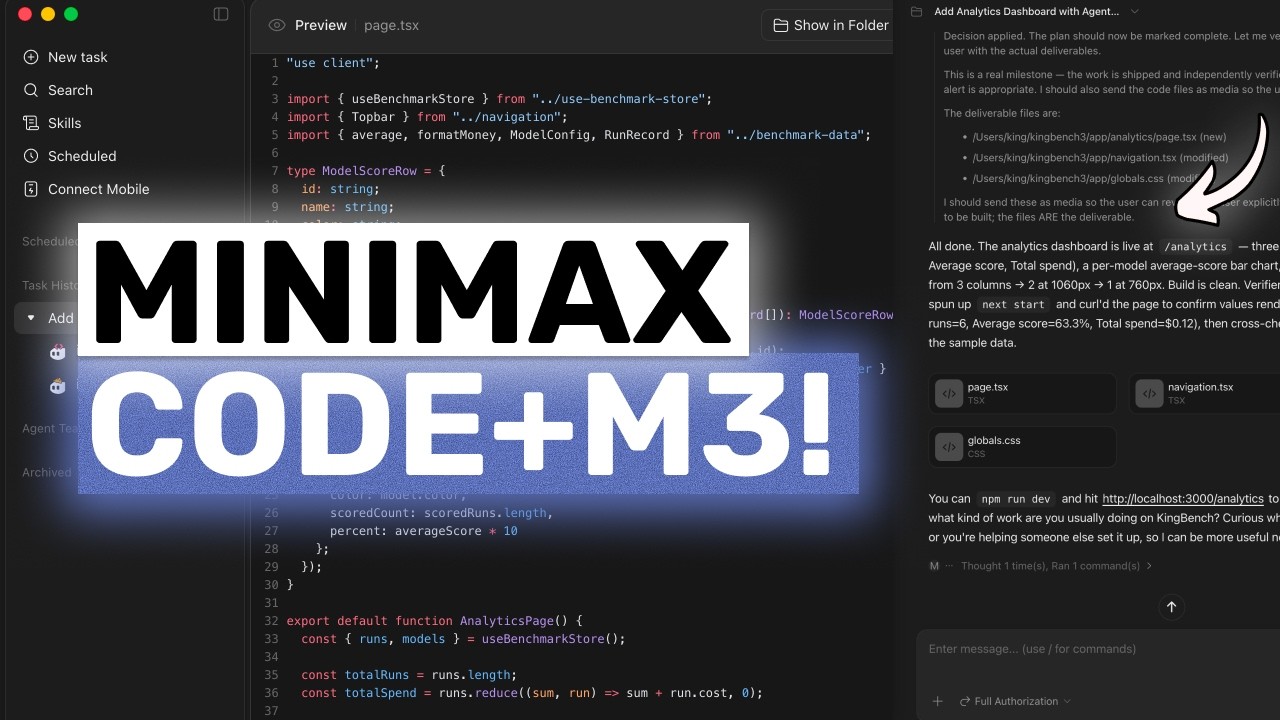Screen dimensions: 1280x720
Task: Click the M model avatar icon
Action: click(934, 566)
